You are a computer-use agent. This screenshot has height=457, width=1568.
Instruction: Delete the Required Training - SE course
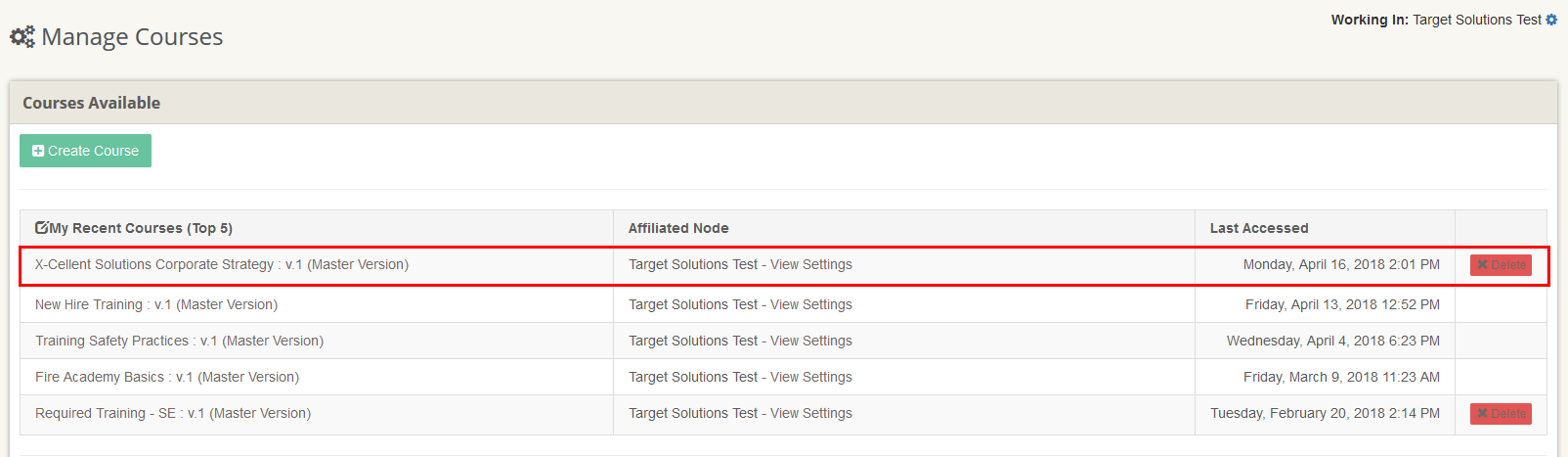point(1501,414)
